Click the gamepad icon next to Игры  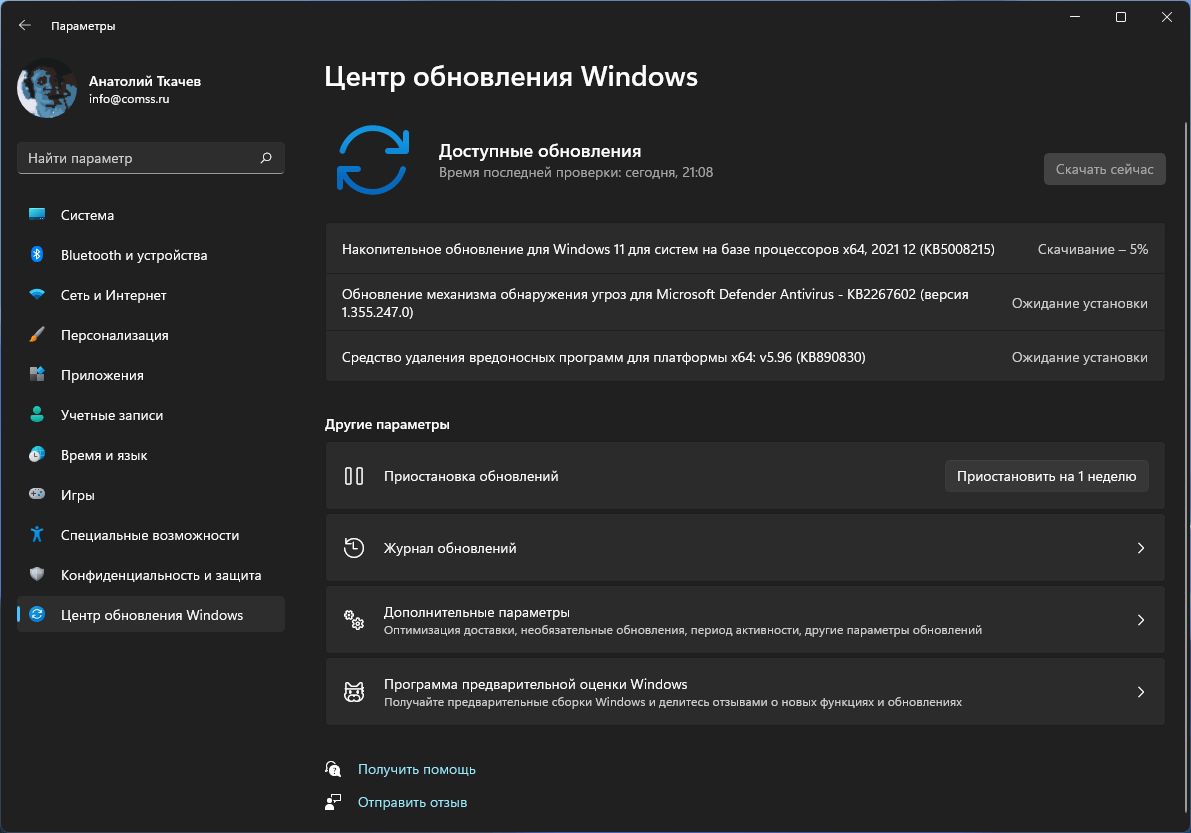[36, 495]
